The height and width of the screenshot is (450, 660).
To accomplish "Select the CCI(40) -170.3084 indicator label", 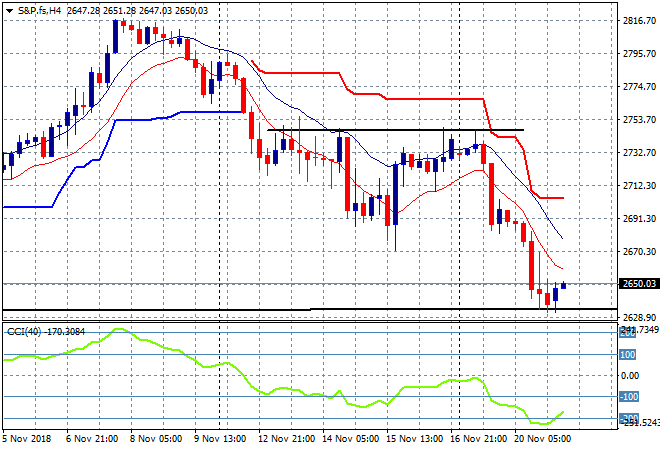I will (x=46, y=332).
